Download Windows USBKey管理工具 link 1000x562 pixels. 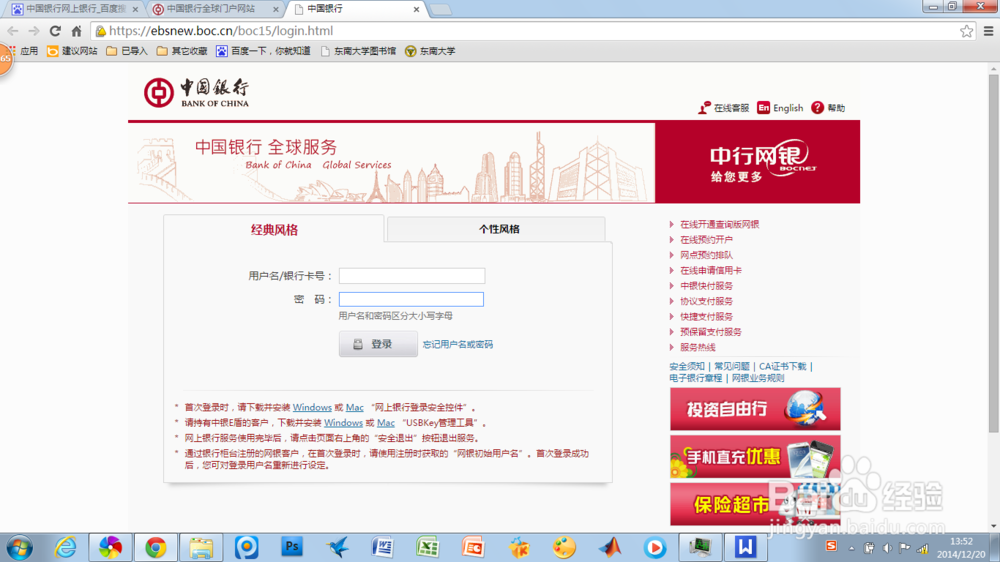343,422
